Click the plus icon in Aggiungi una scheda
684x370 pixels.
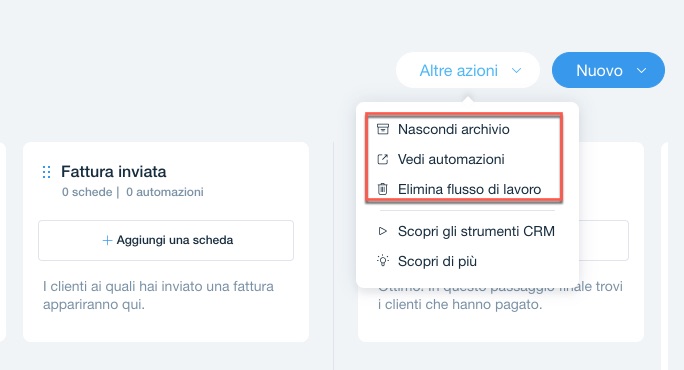click(107, 240)
